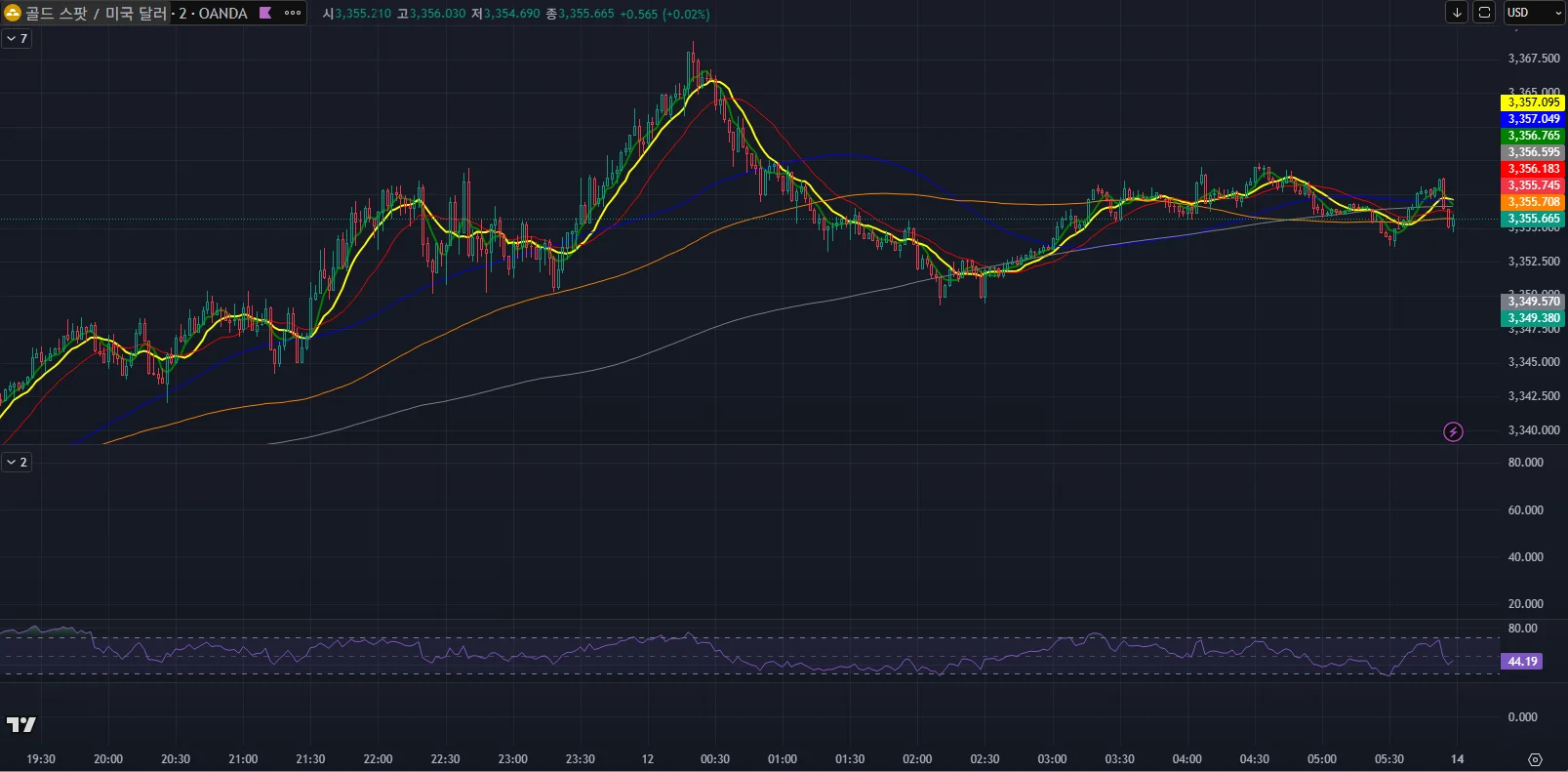
Task: Click the orange 3,355.708 price label
Action: [1532, 202]
